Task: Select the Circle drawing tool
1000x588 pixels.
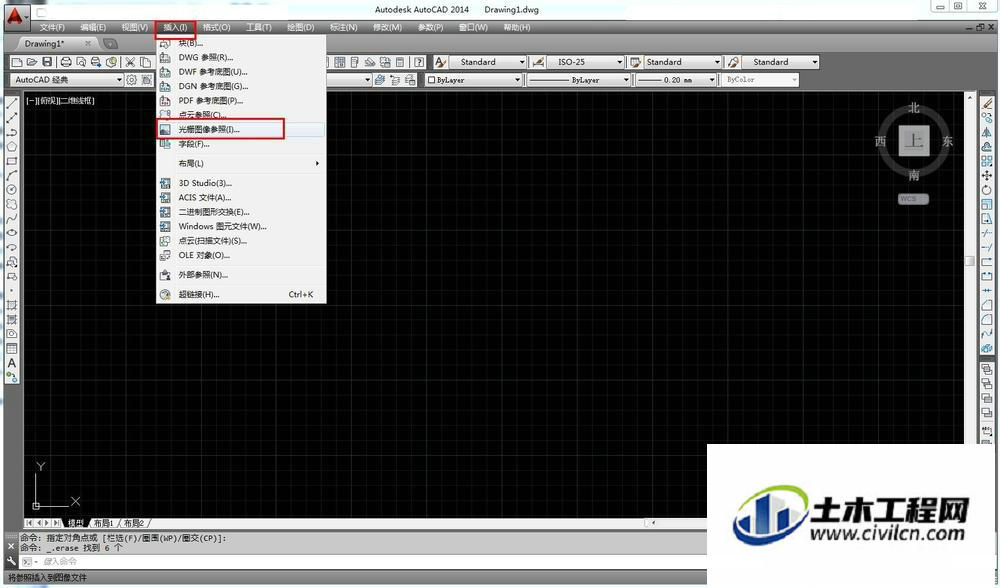Action: [x=11, y=189]
